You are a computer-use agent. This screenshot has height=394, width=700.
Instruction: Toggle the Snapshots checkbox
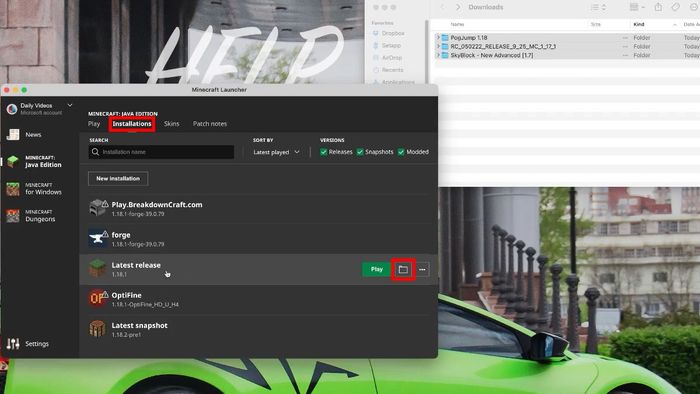[360, 152]
